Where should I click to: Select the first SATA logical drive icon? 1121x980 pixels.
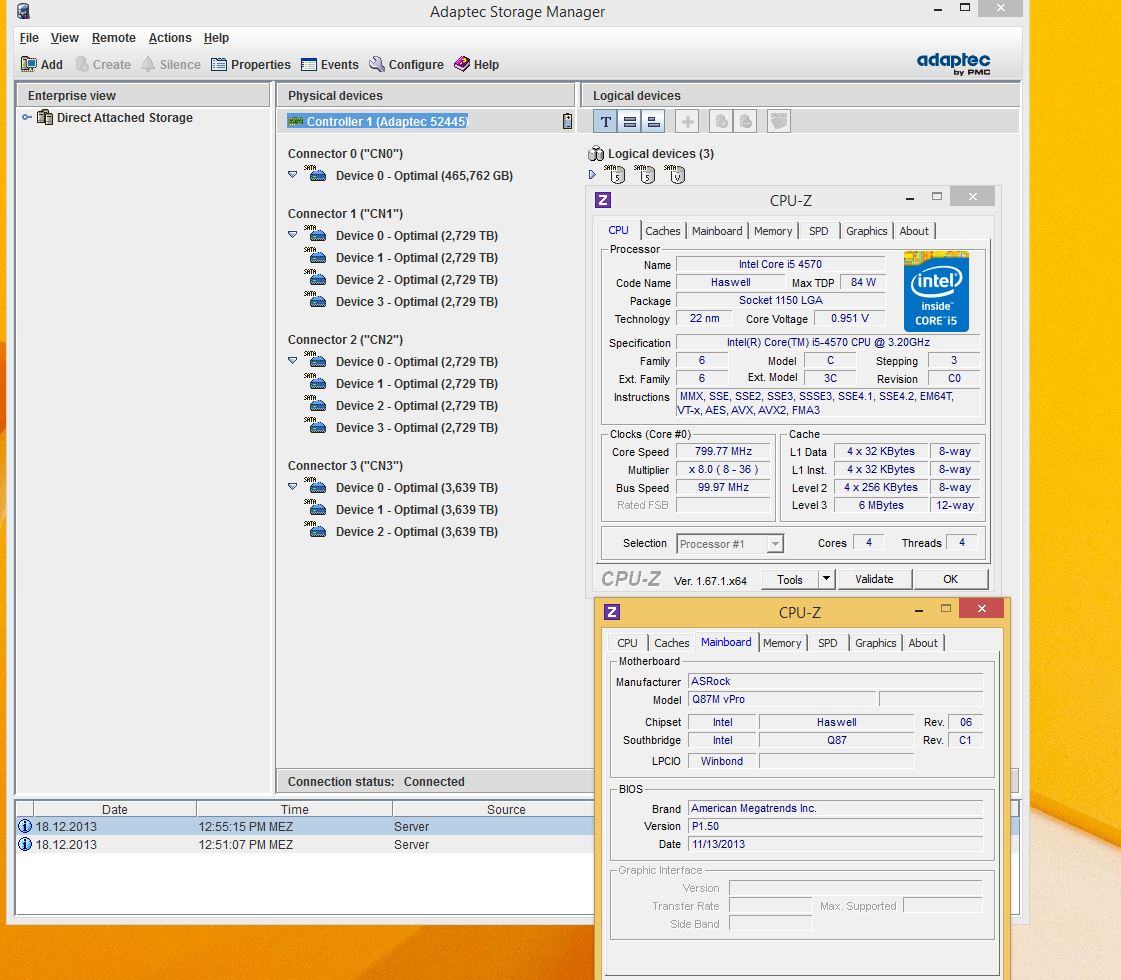[x=614, y=174]
